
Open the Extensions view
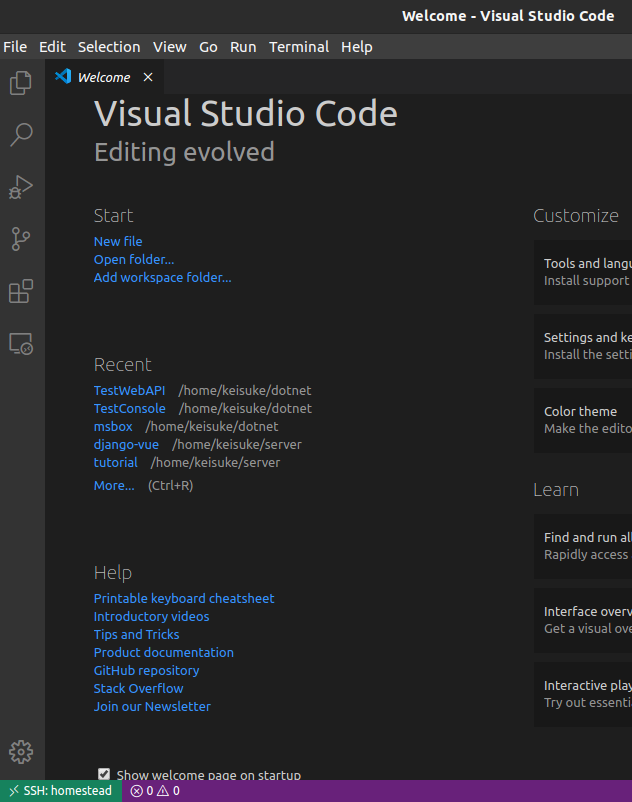[x=21, y=291]
